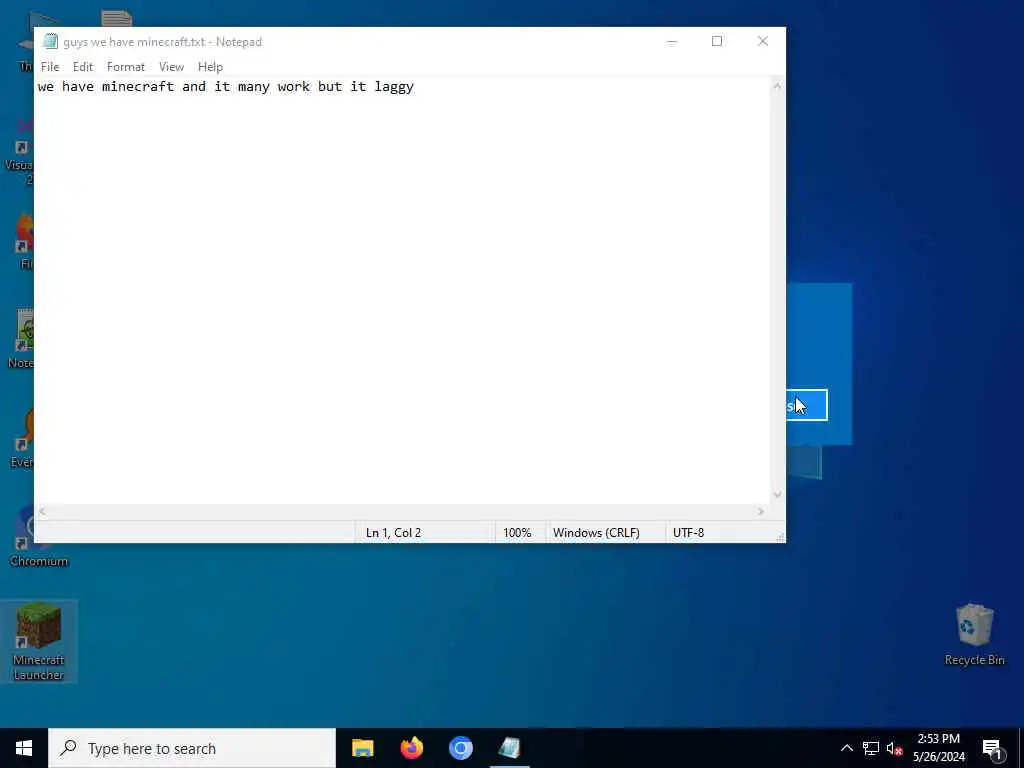This screenshot has height=768, width=1024.
Task: Open the View menu in Notepad
Action: click(171, 67)
